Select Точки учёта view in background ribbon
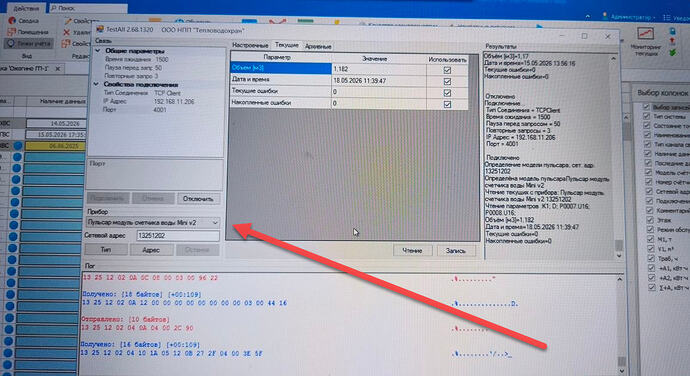 29,44
